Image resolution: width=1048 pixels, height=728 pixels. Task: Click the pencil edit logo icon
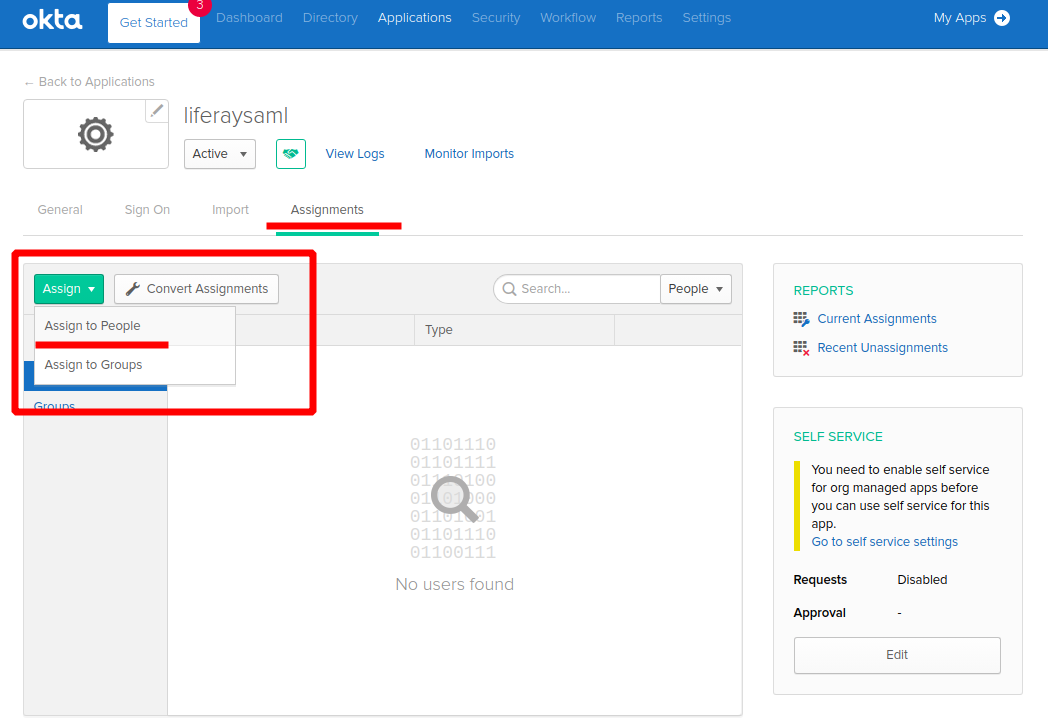(156, 111)
